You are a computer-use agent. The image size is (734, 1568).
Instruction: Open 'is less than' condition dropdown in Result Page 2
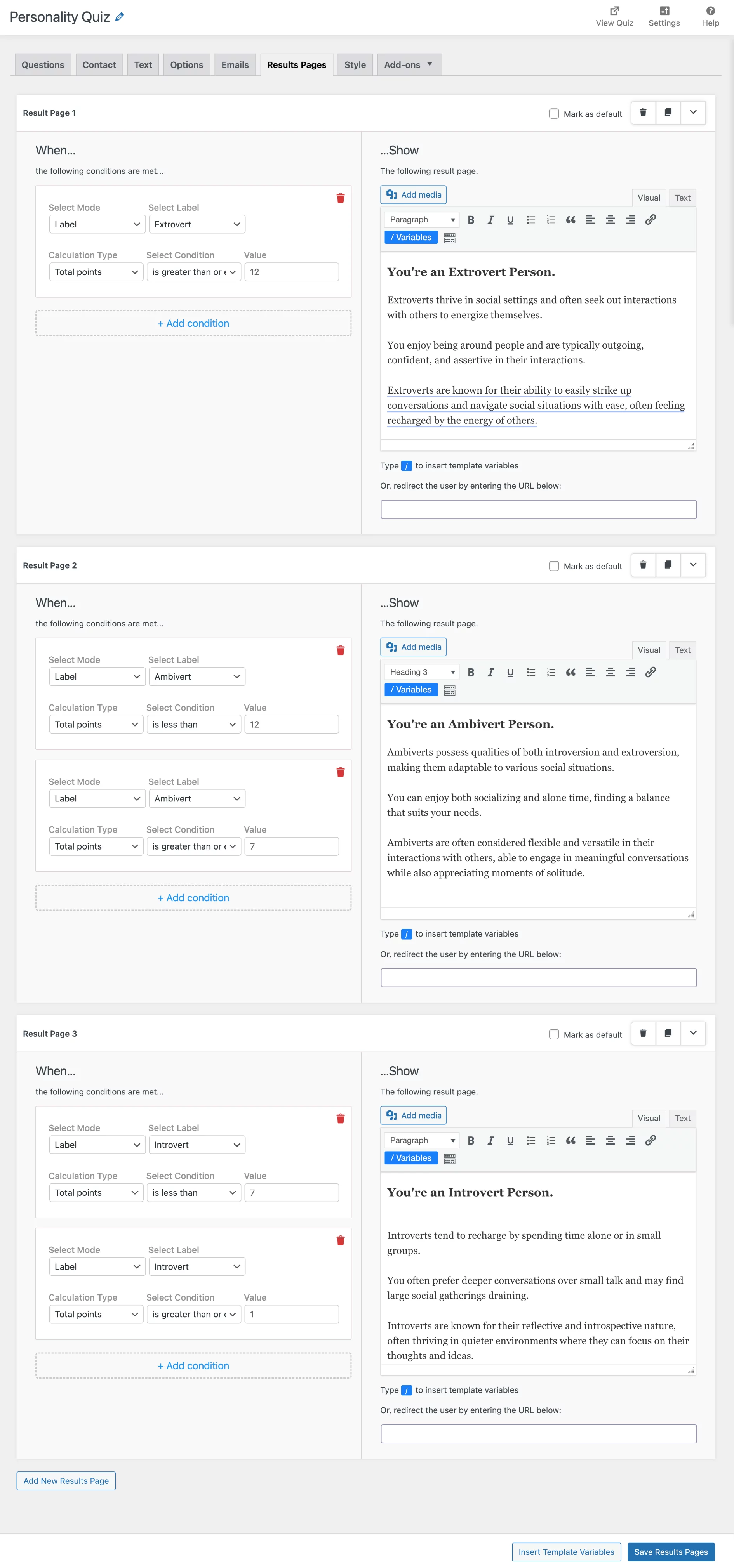pyautogui.click(x=194, y=724)
